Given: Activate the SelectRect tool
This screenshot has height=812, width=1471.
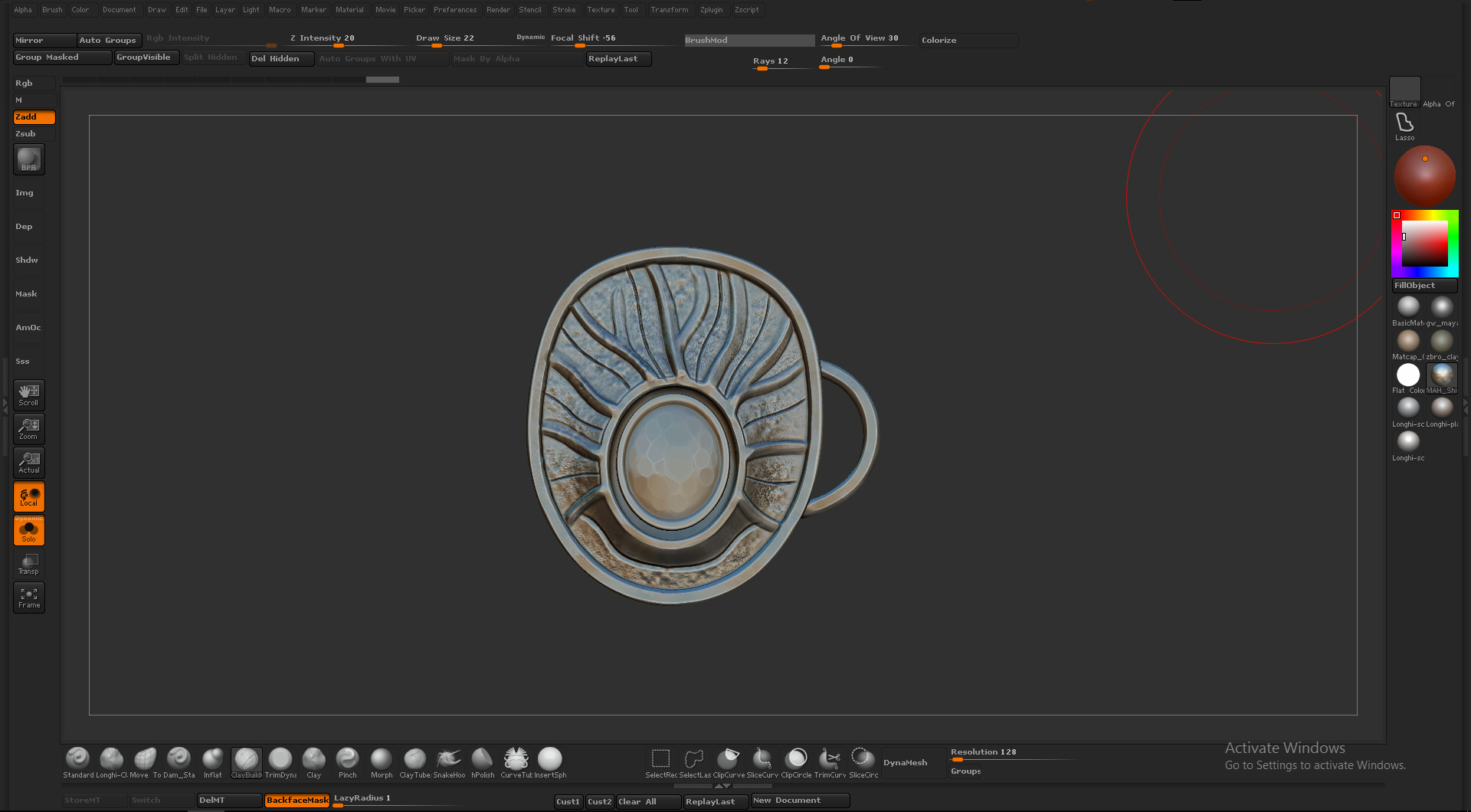Looking at the screenshot, I should 660,762.
